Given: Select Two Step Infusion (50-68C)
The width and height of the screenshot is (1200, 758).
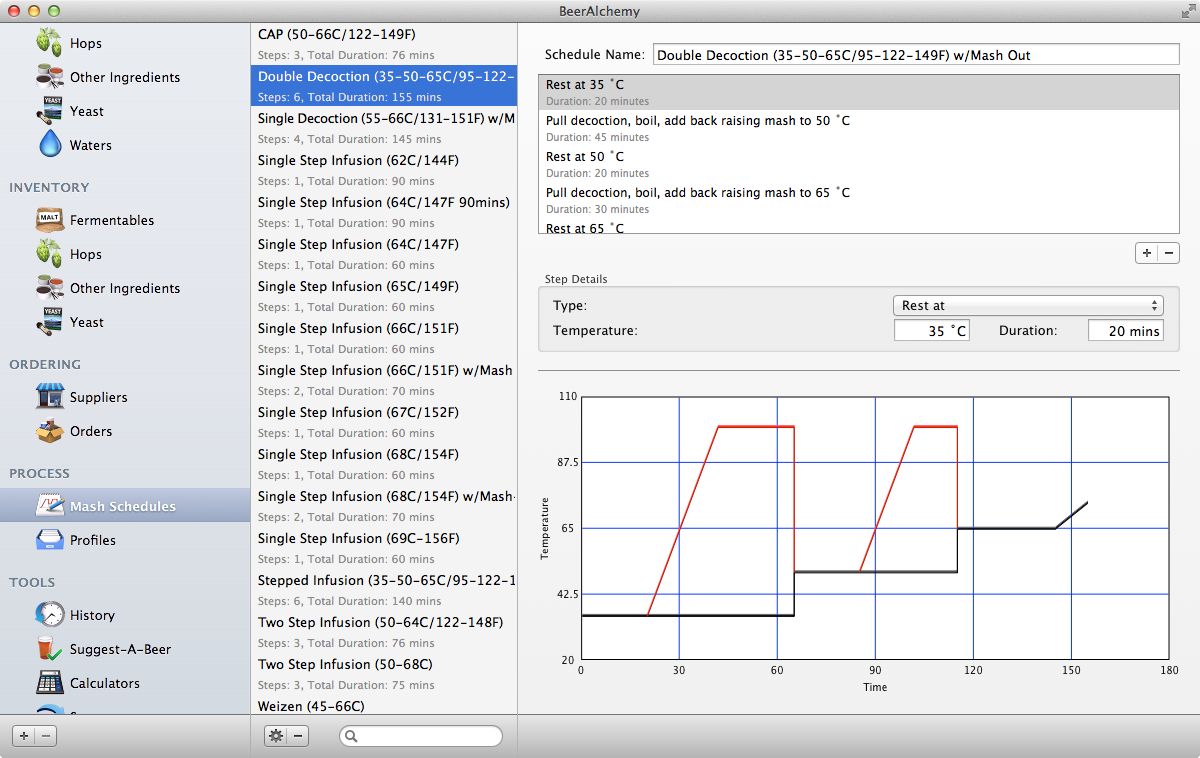Looking at the screenshot, I should (x=384, y=674).
